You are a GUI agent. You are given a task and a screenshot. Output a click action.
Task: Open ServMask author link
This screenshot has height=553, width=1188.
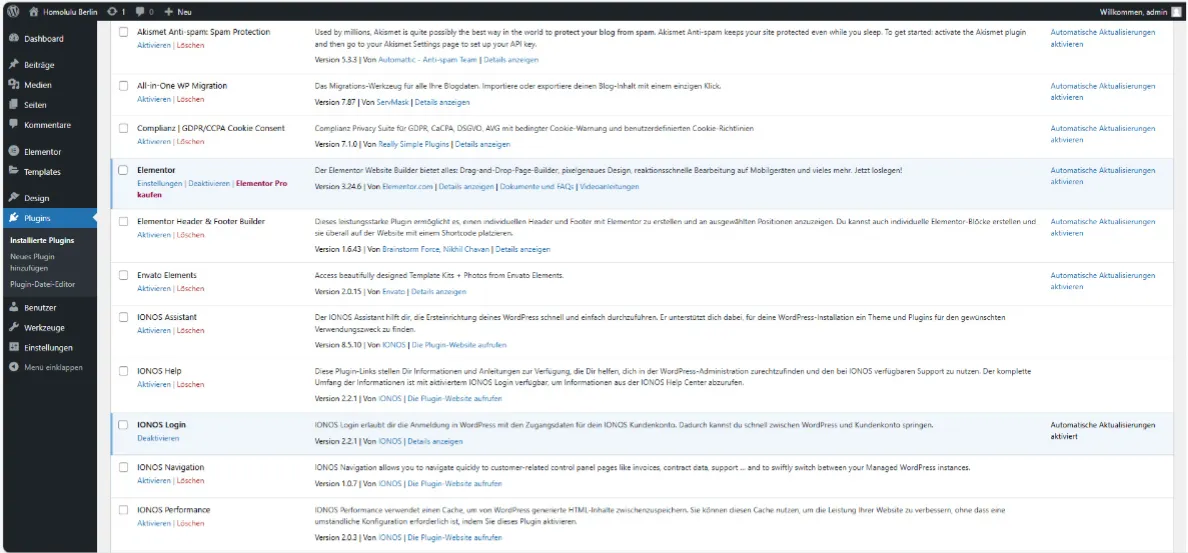click(392, 102)
